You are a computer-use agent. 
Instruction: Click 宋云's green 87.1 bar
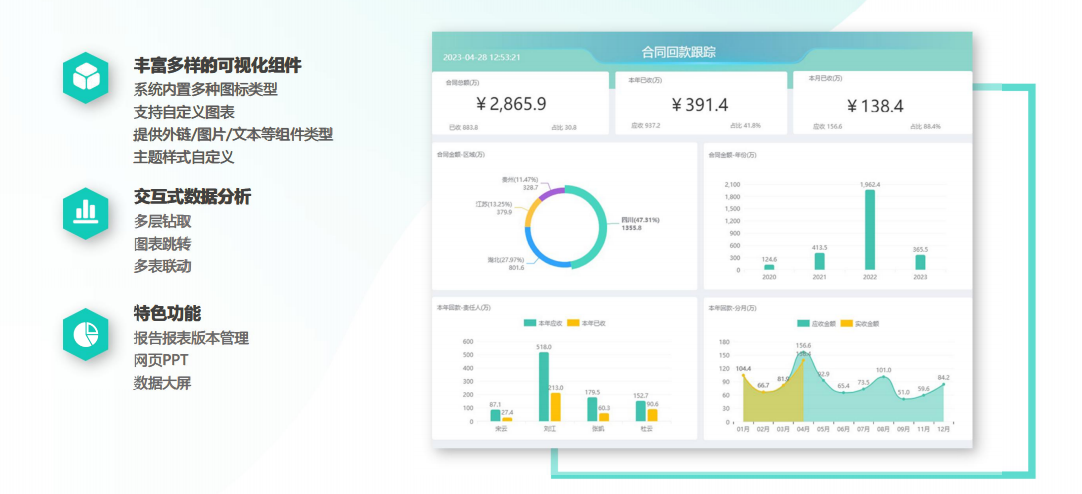(495, 415)
